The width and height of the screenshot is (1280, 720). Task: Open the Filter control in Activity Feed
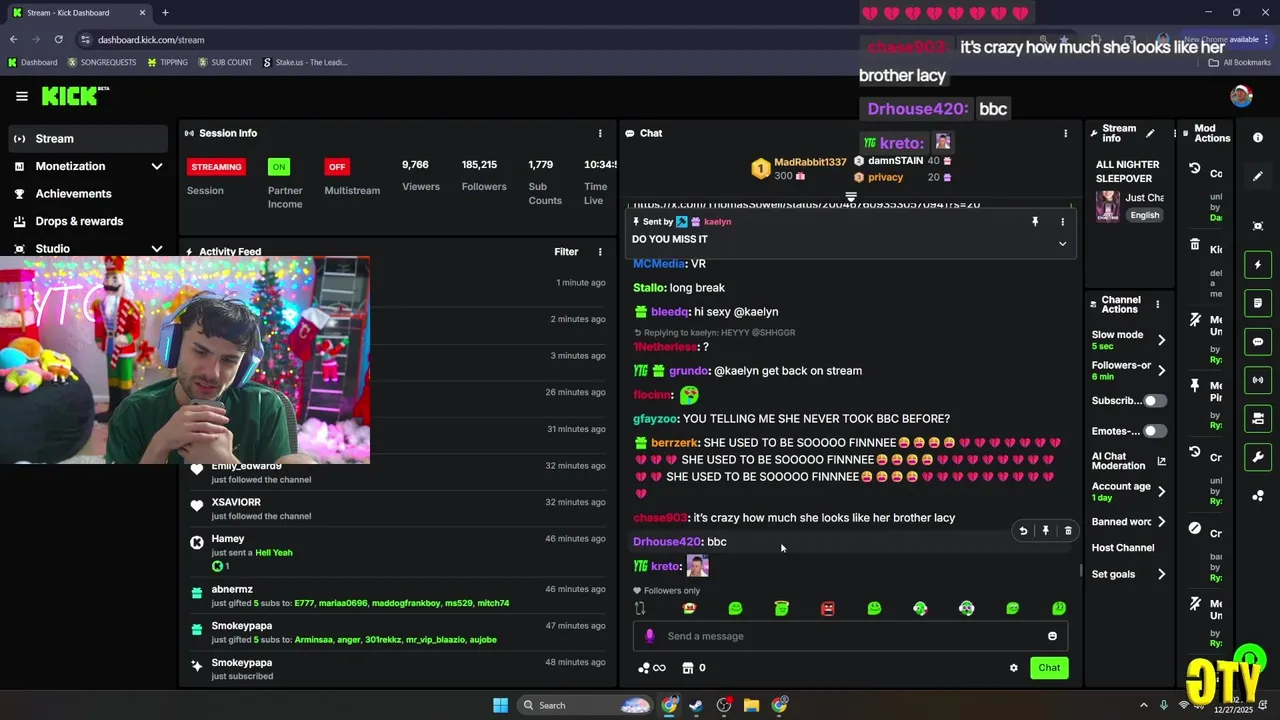566,252
